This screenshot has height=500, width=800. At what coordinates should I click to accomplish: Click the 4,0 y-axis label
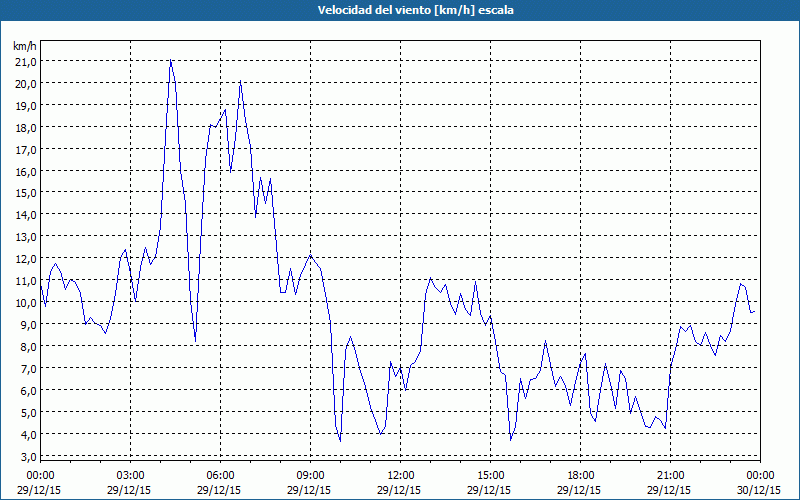coord(28,434)
